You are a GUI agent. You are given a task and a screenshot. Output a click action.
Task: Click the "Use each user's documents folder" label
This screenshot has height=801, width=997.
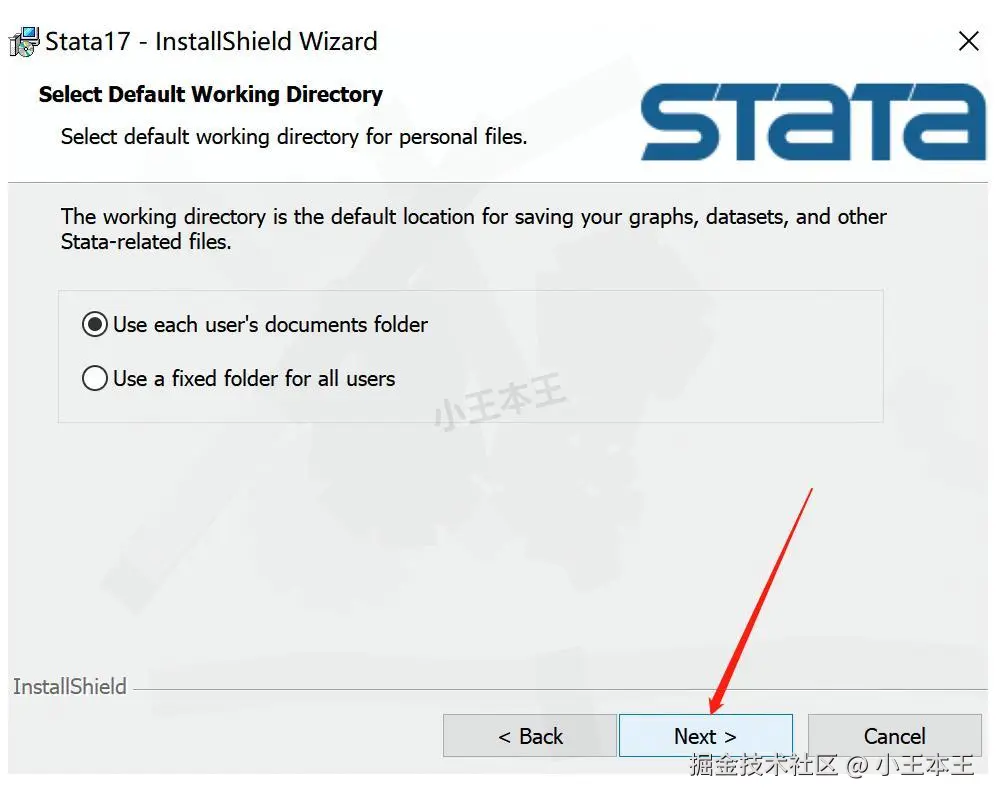(270, 325)
